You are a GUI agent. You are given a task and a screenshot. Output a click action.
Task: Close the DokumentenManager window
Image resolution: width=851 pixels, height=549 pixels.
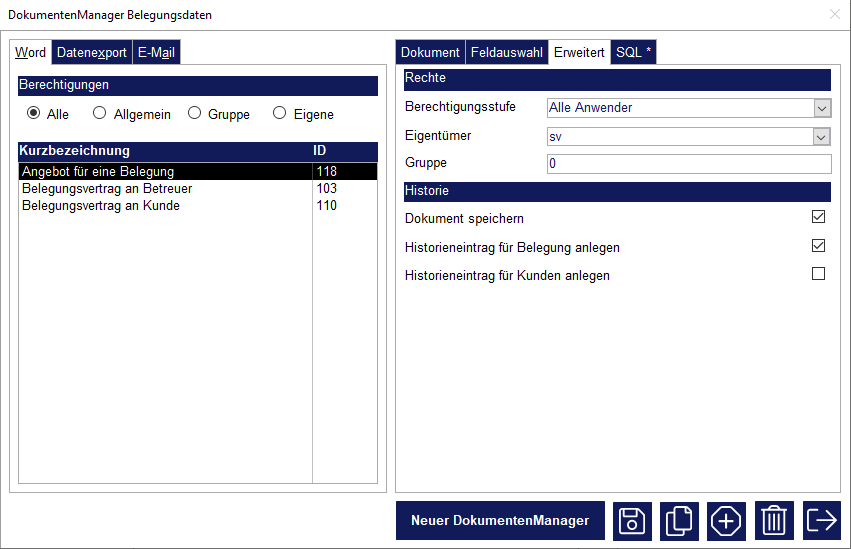(x=835, y=15)
